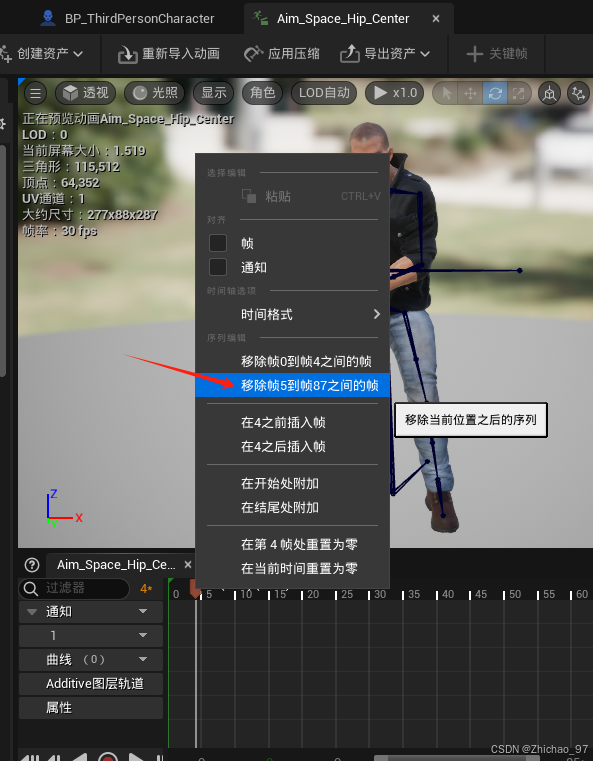Activate the Scale transform tool

(x=518, y=93)
